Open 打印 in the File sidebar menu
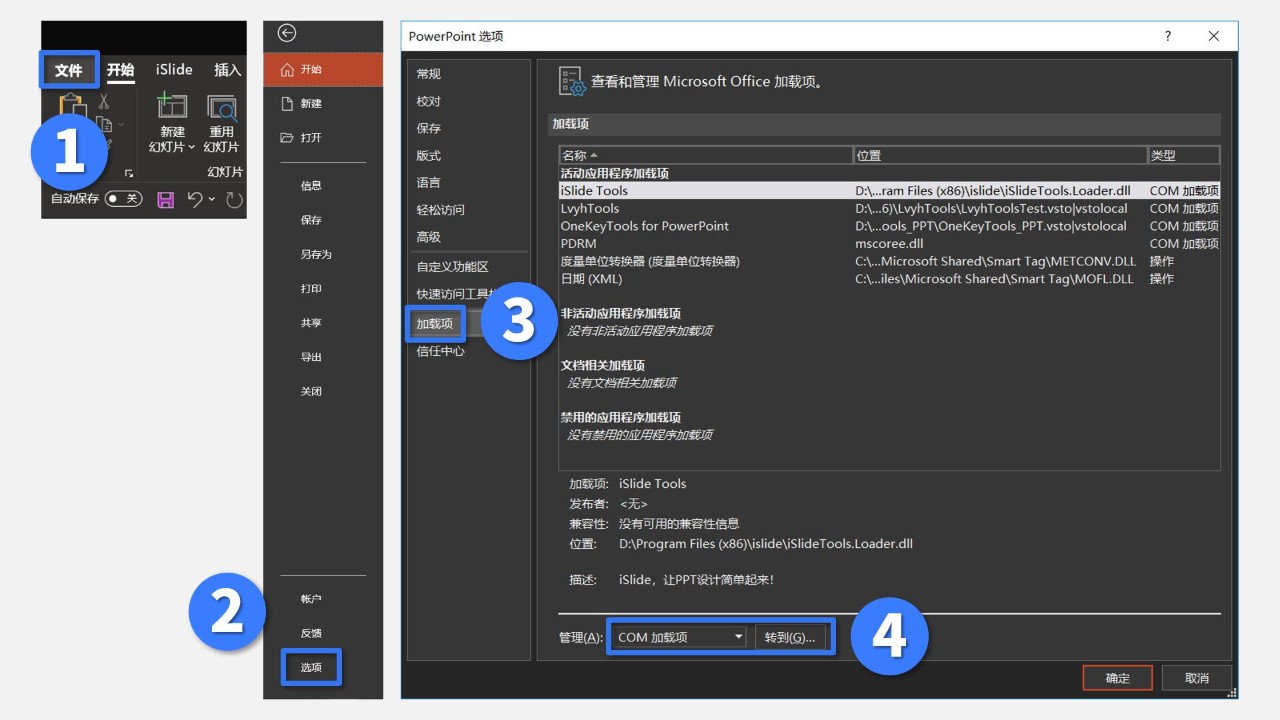The height and width of the screenshot is (720, 1280). tap(311, 289)
